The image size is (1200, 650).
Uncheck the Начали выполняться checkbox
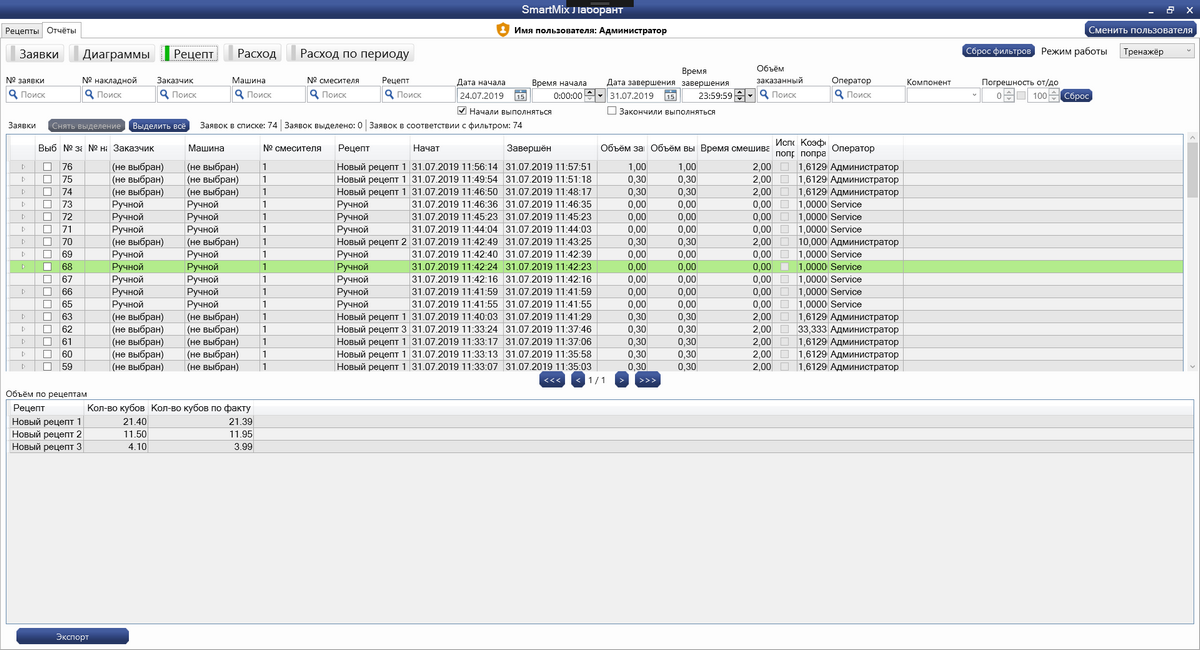(x=462, y=111)
